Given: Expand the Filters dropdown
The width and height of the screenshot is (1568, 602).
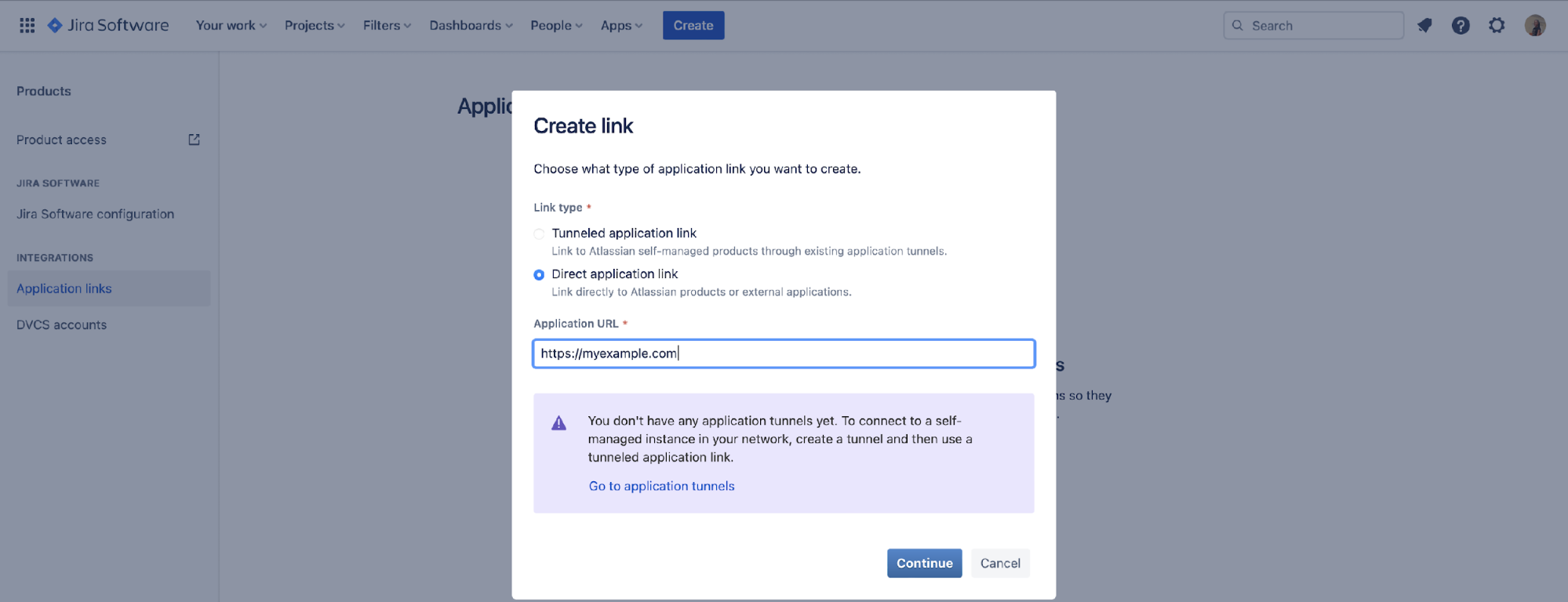Looking at the screenshot, I should [387, 25].
